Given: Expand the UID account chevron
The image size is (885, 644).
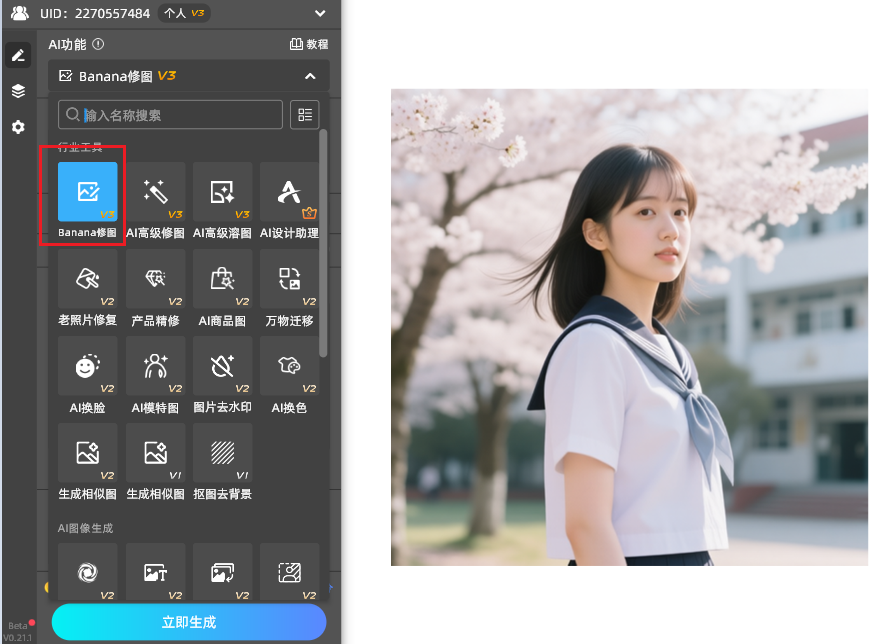Looking at the screenshot, I should [320, 13].
